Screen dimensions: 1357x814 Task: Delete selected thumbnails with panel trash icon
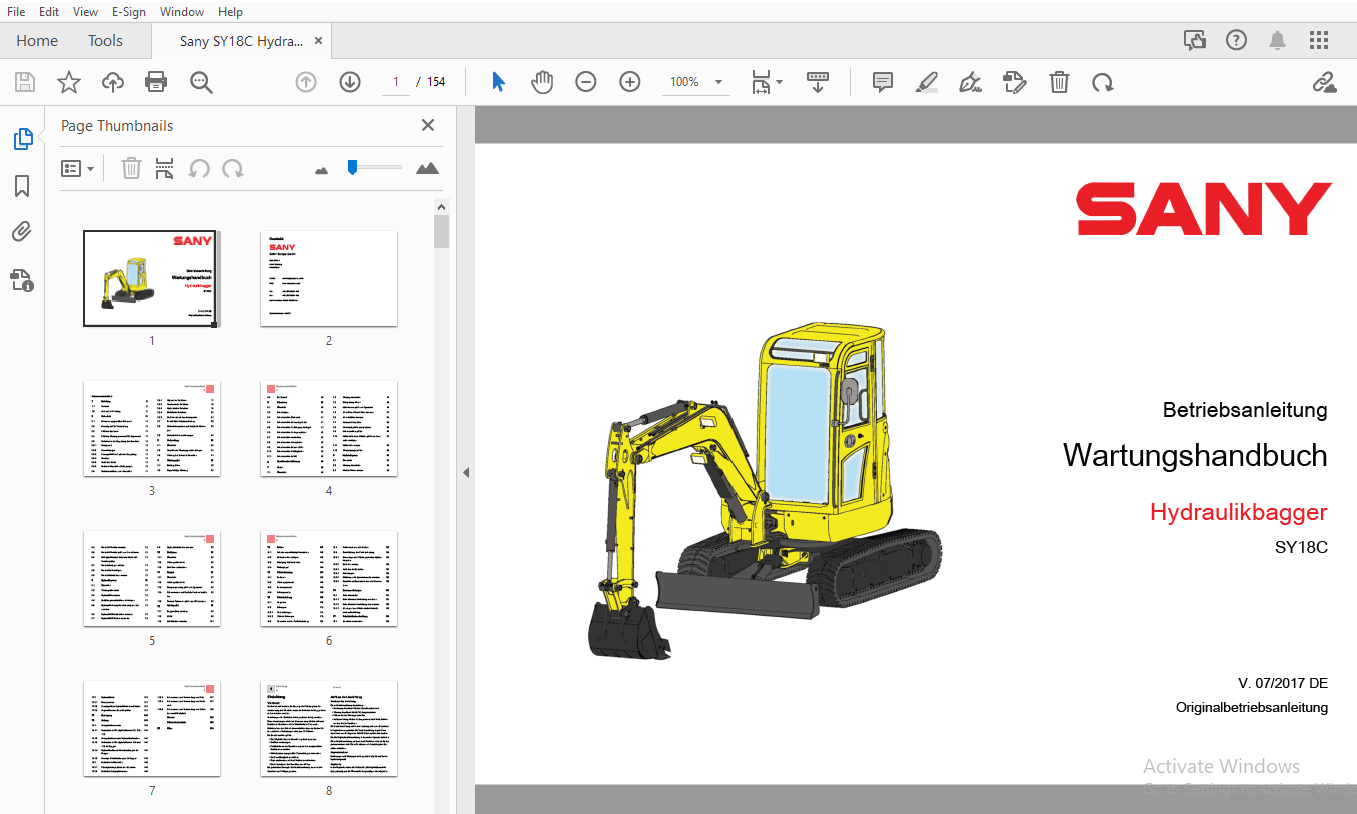click(x=131, y=168)
